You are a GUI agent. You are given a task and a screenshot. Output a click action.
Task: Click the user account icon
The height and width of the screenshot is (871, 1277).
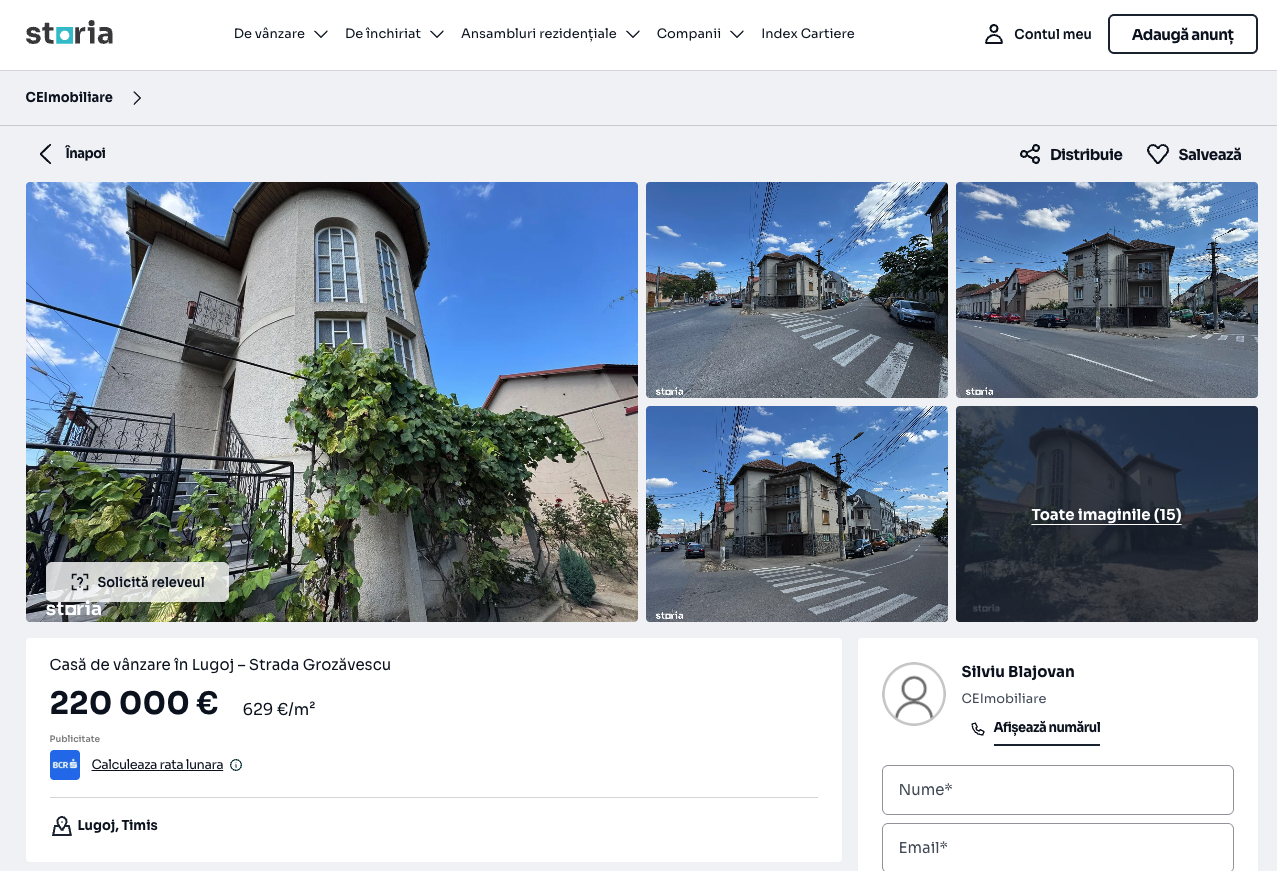(x=993, y=34)
